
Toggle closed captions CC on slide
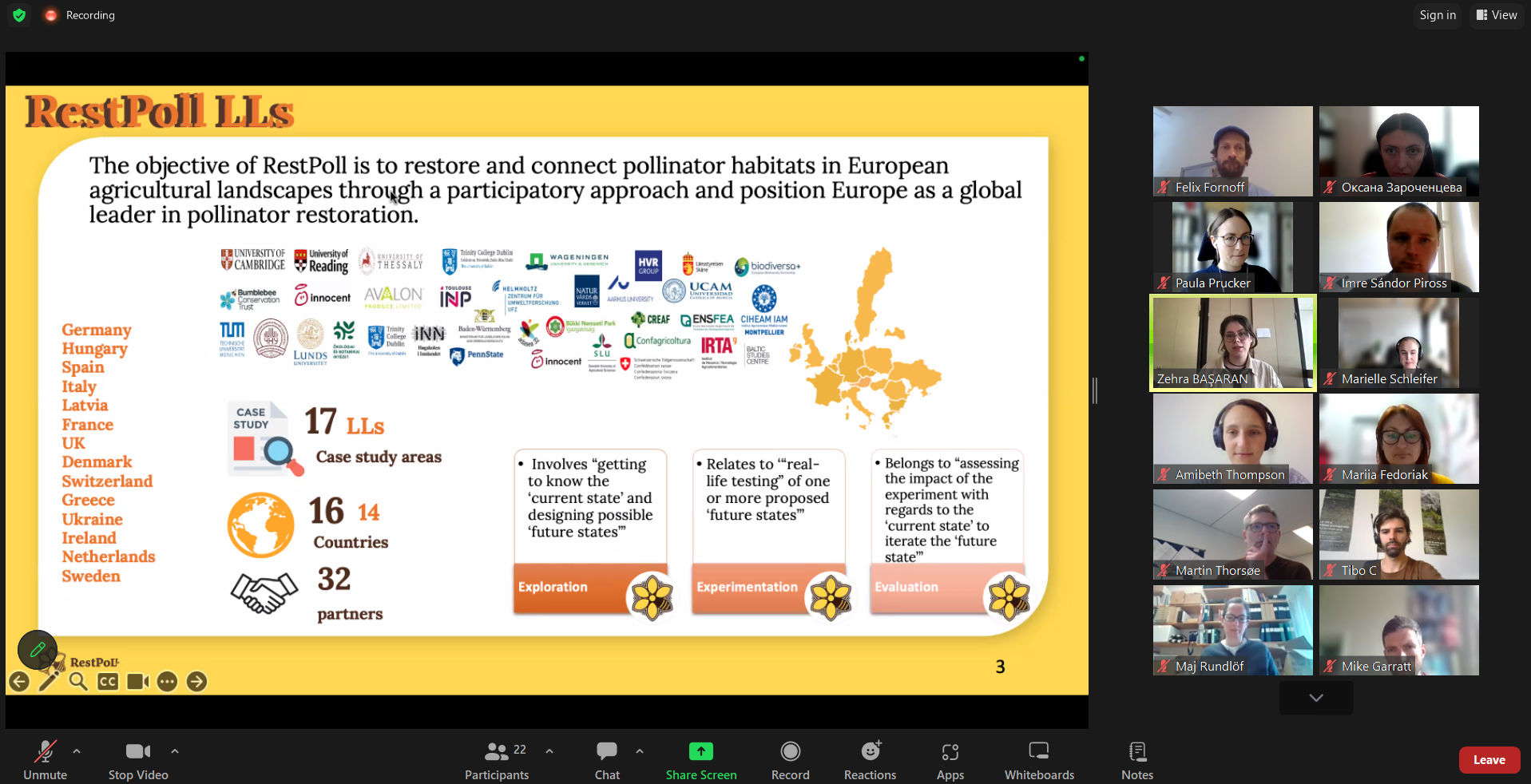coord(108,681)
